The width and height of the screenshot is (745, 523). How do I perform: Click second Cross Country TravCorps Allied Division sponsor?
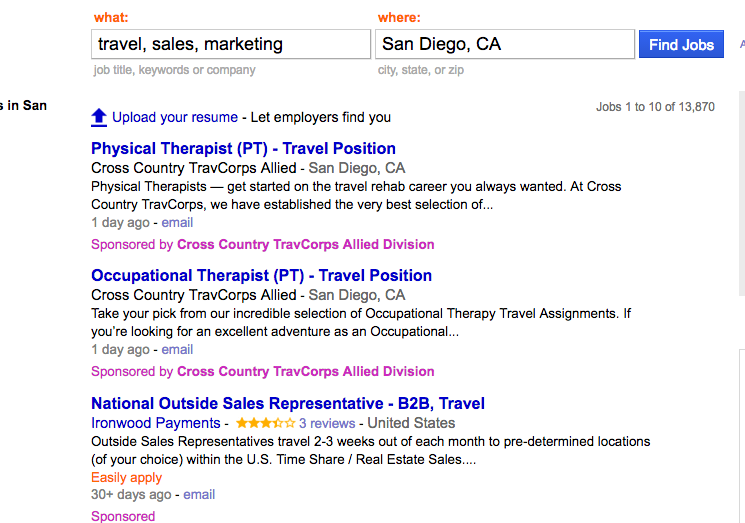click(x=306, y=371)
